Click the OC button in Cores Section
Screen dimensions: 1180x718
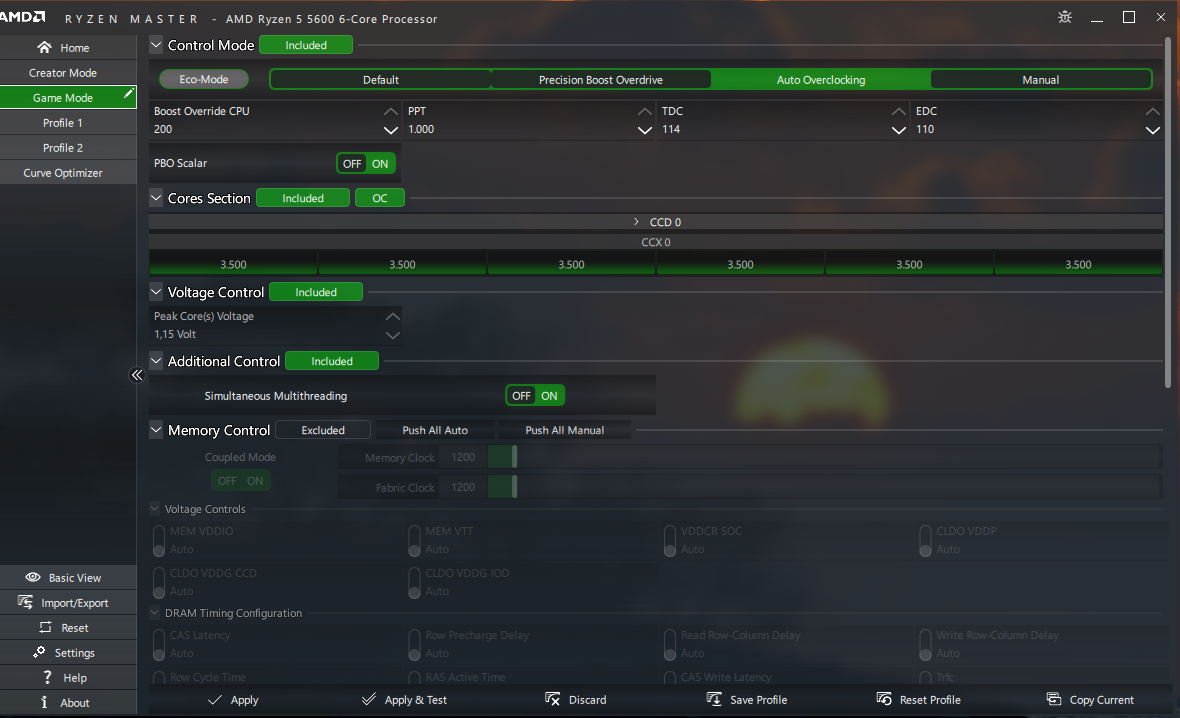[x=380, y=198]
